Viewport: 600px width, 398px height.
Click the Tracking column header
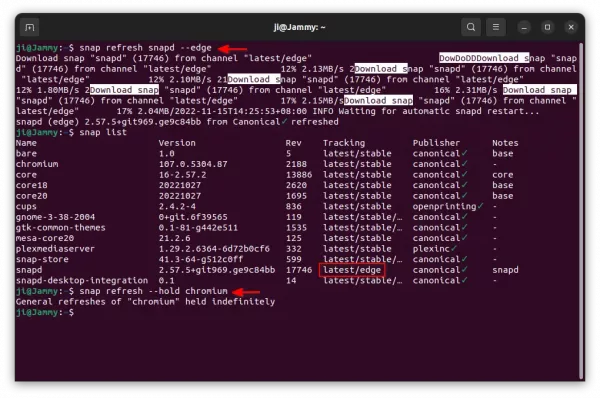pos(344,143)
